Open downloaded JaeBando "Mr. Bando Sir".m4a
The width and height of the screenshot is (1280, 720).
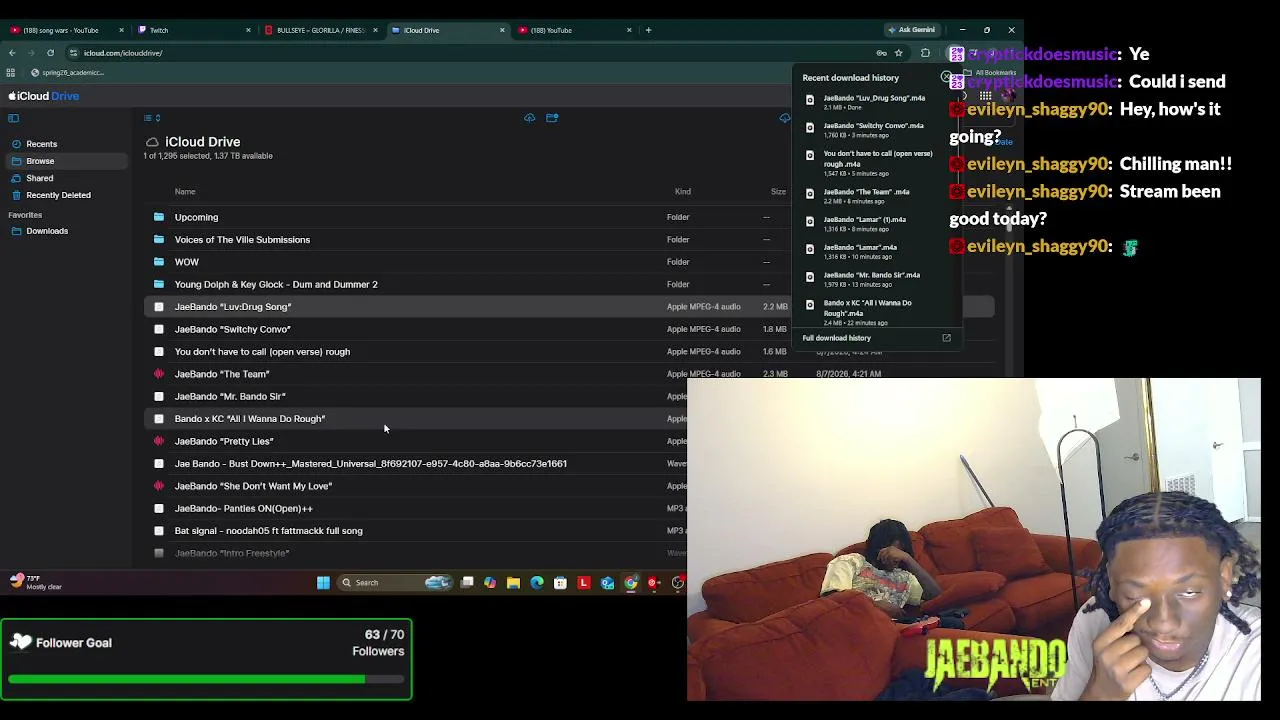click(872, 279)
